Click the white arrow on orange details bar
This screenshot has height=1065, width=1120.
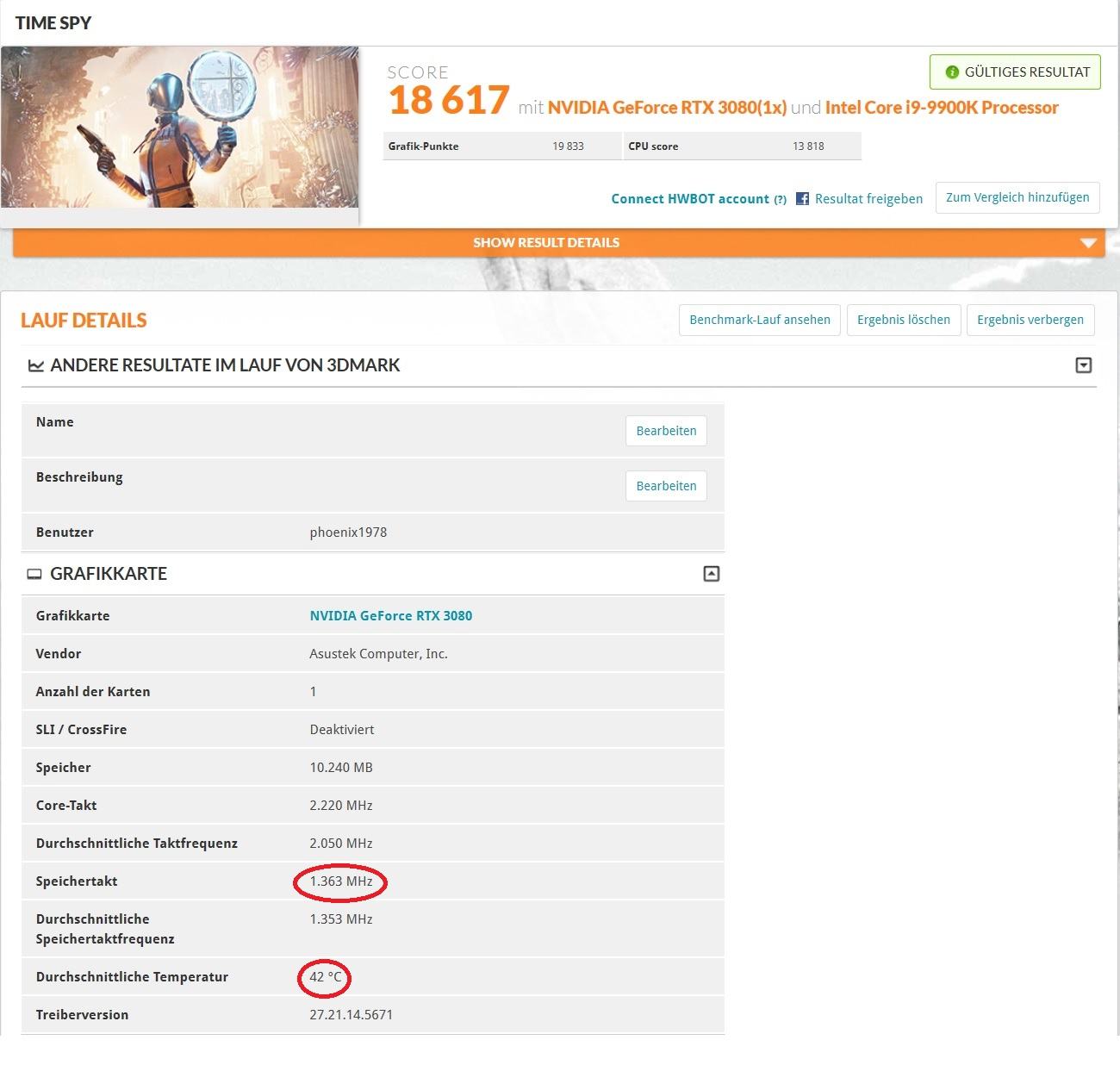[x=1088, y=243]
